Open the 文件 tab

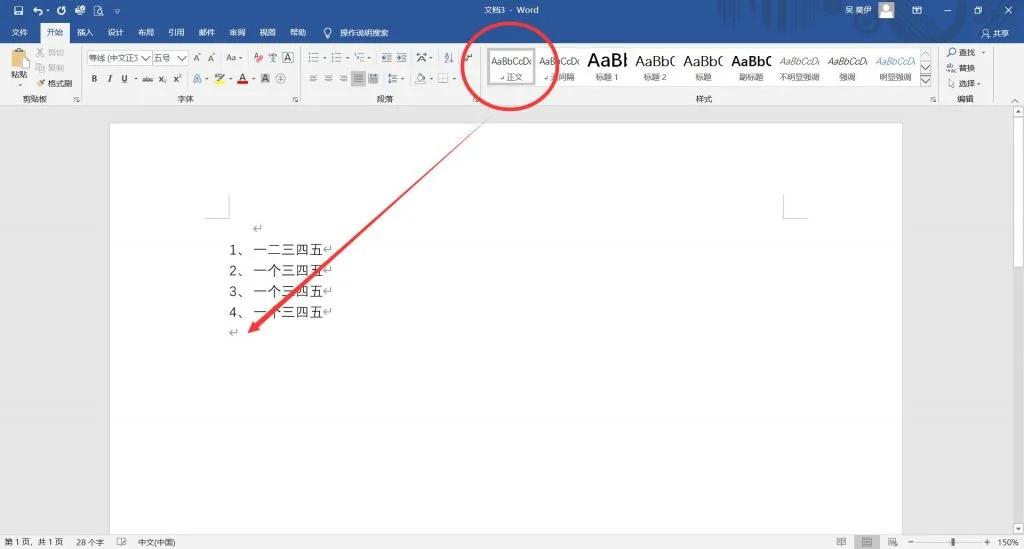pos(20,33)
